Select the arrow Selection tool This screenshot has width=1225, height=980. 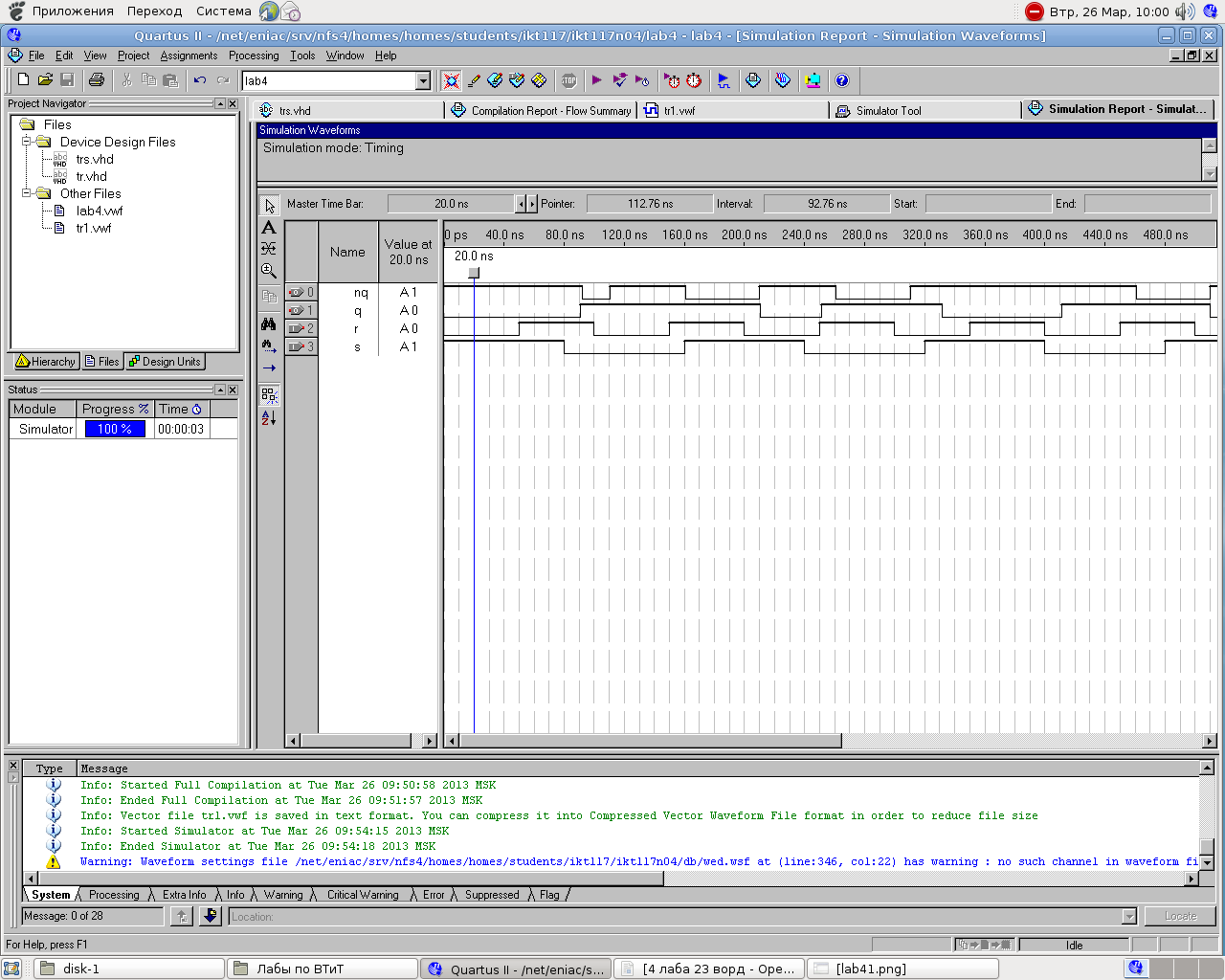pyautogui.click(x=269, y=206)
